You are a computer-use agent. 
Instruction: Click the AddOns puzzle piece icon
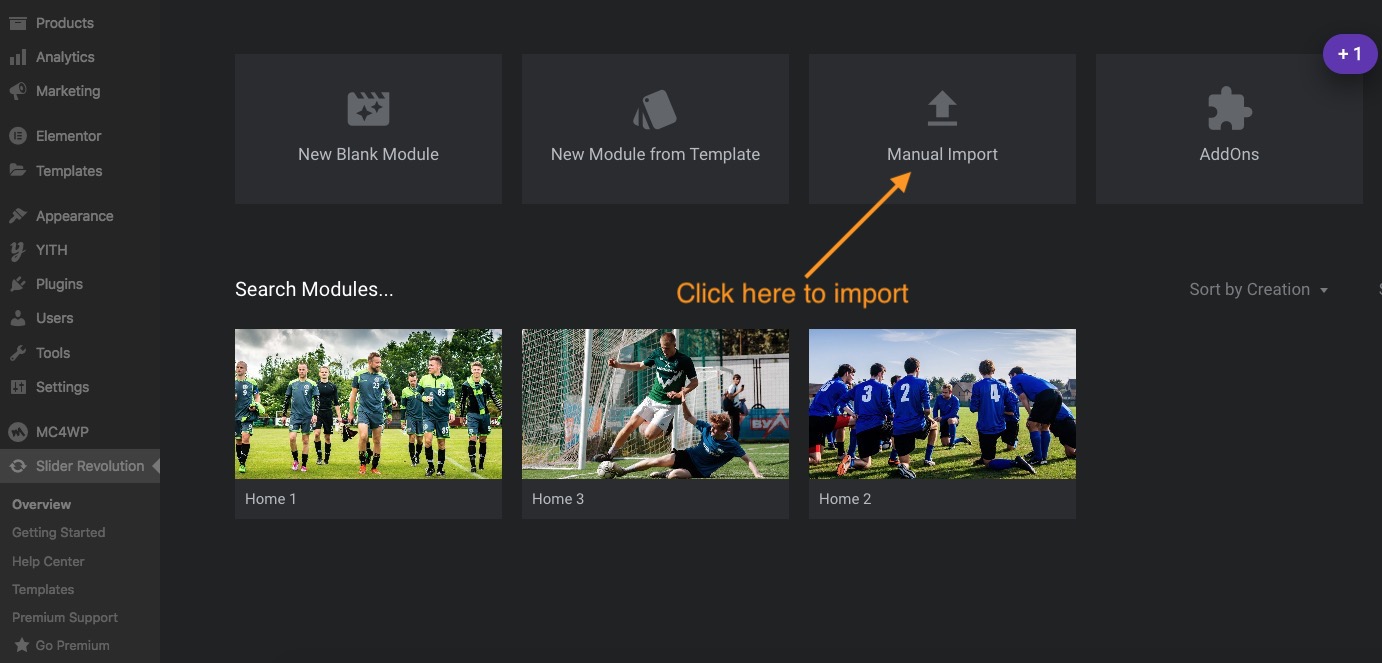1229,109
